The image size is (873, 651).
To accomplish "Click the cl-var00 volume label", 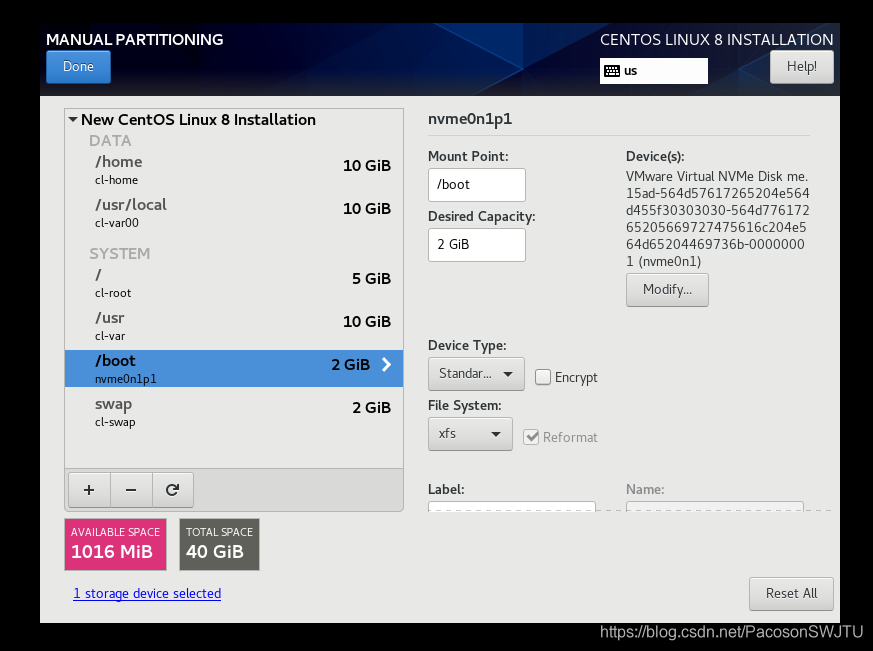I will (117, 223).
